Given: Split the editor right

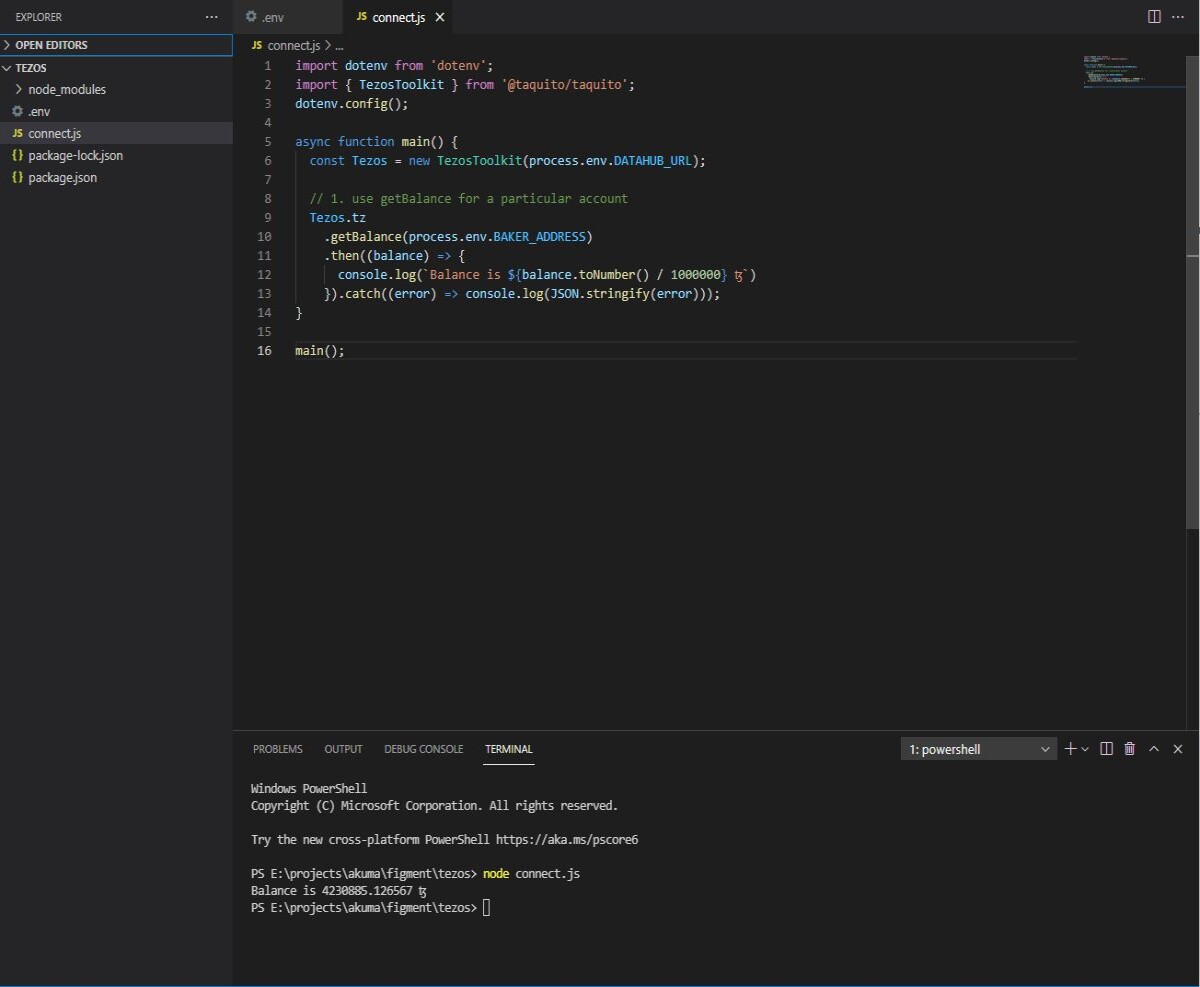Looking at the screenshot, I should pos(1154,17).
